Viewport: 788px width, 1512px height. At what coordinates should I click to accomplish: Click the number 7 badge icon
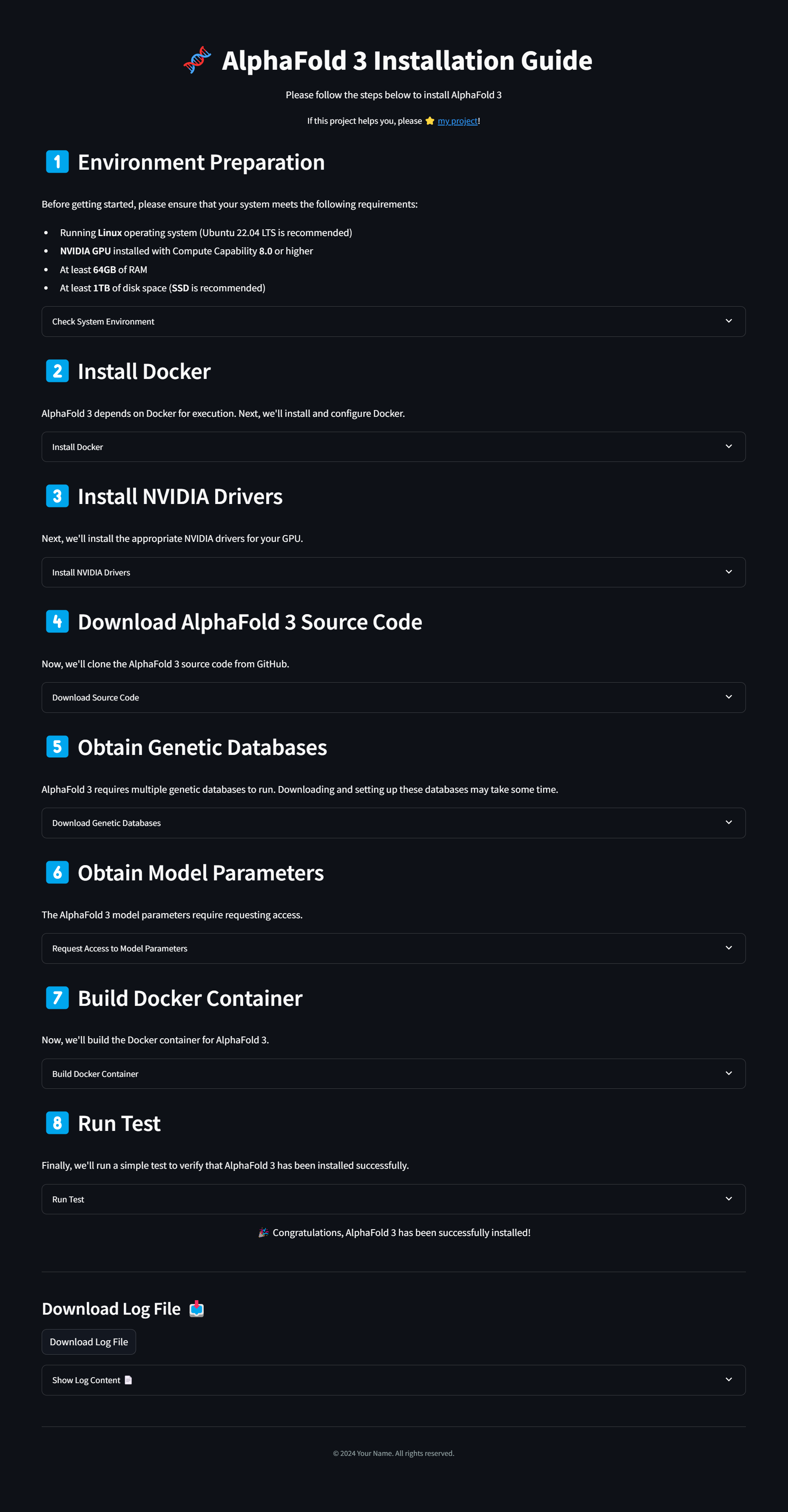[x=57, y=998]
